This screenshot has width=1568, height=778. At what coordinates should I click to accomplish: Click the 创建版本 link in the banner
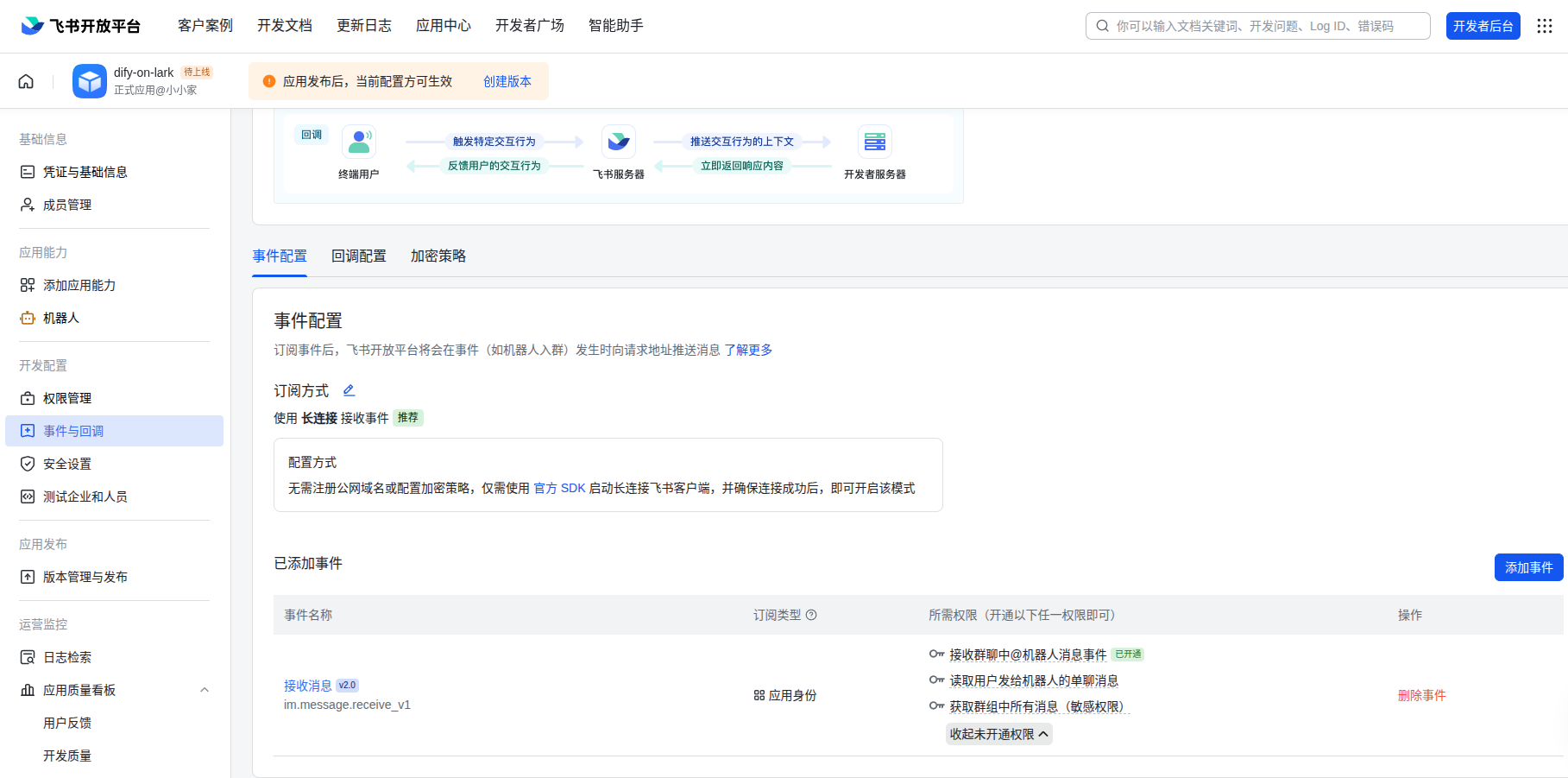(507, 80)
